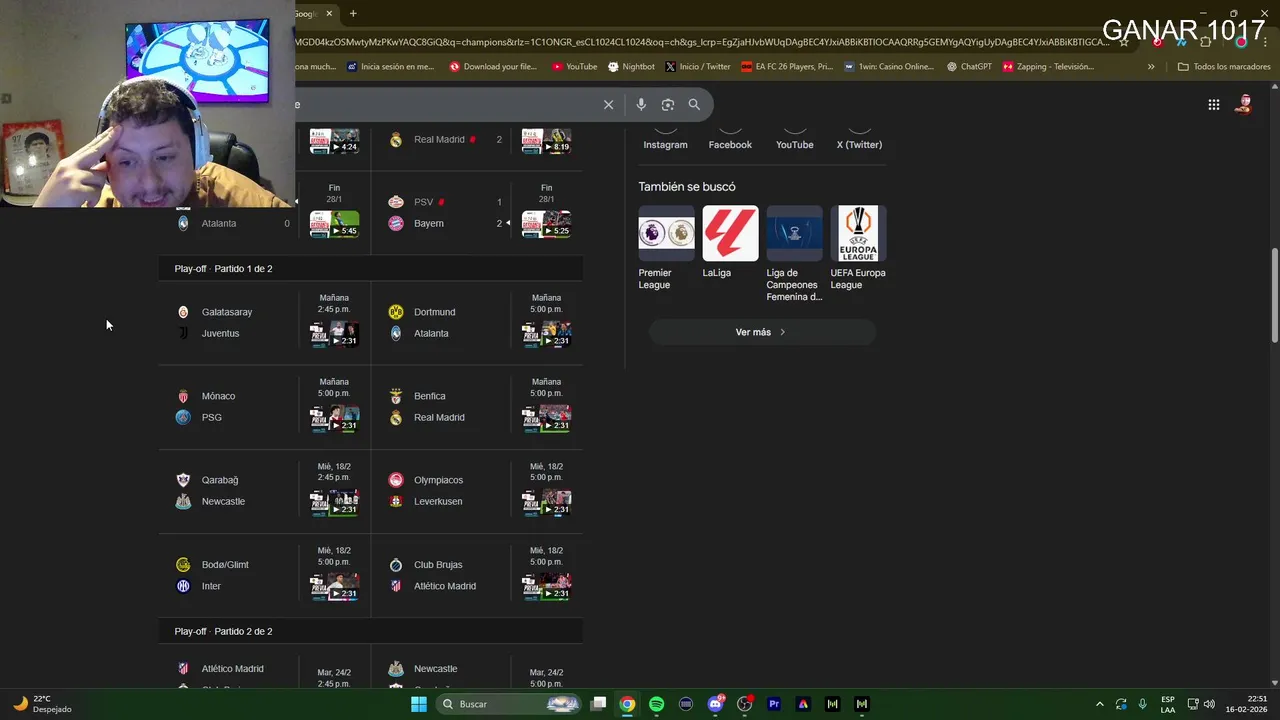Select the Atlético Madrid name under Club Brujas

coord(445,586)
